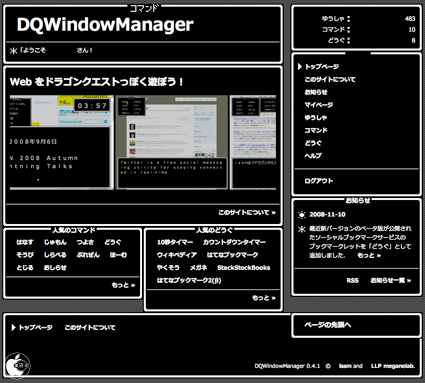Select ゆうしゃ in the side menu
The image size is (425, 383).
tap(315, 117)
